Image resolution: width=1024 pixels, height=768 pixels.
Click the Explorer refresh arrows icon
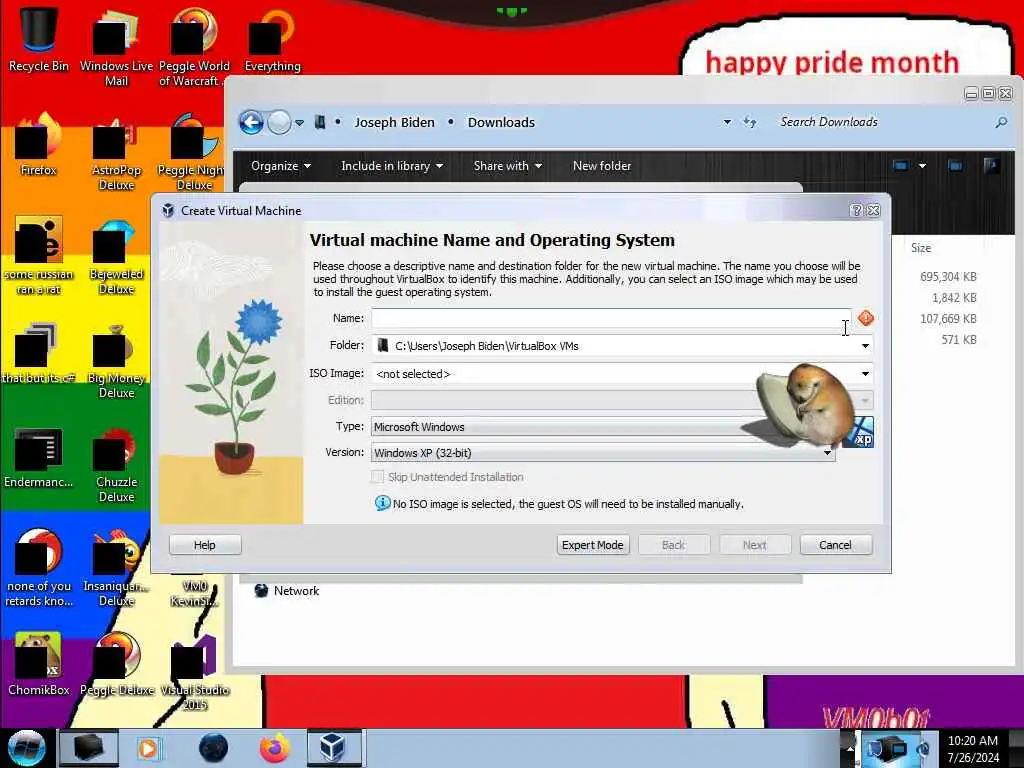[750, 122]
